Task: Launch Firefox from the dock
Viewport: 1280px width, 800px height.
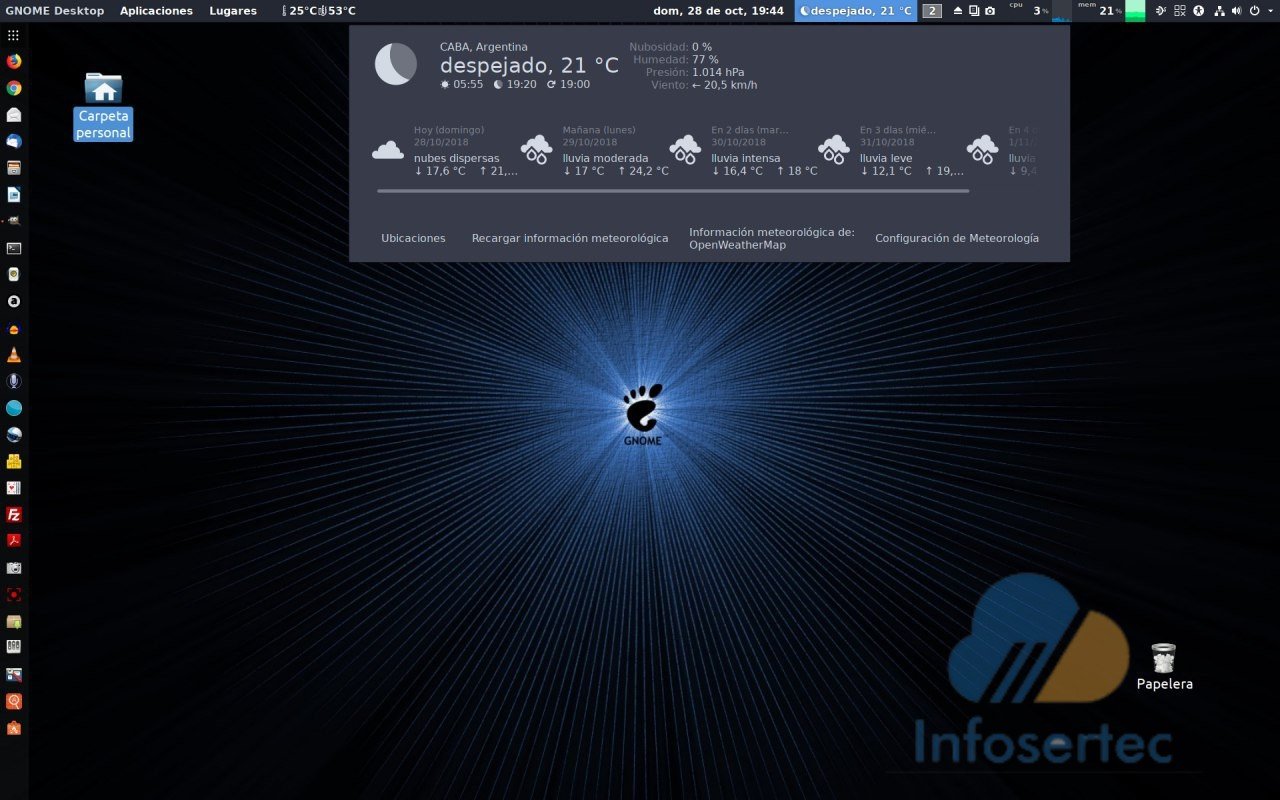Action: click(14, 61)
